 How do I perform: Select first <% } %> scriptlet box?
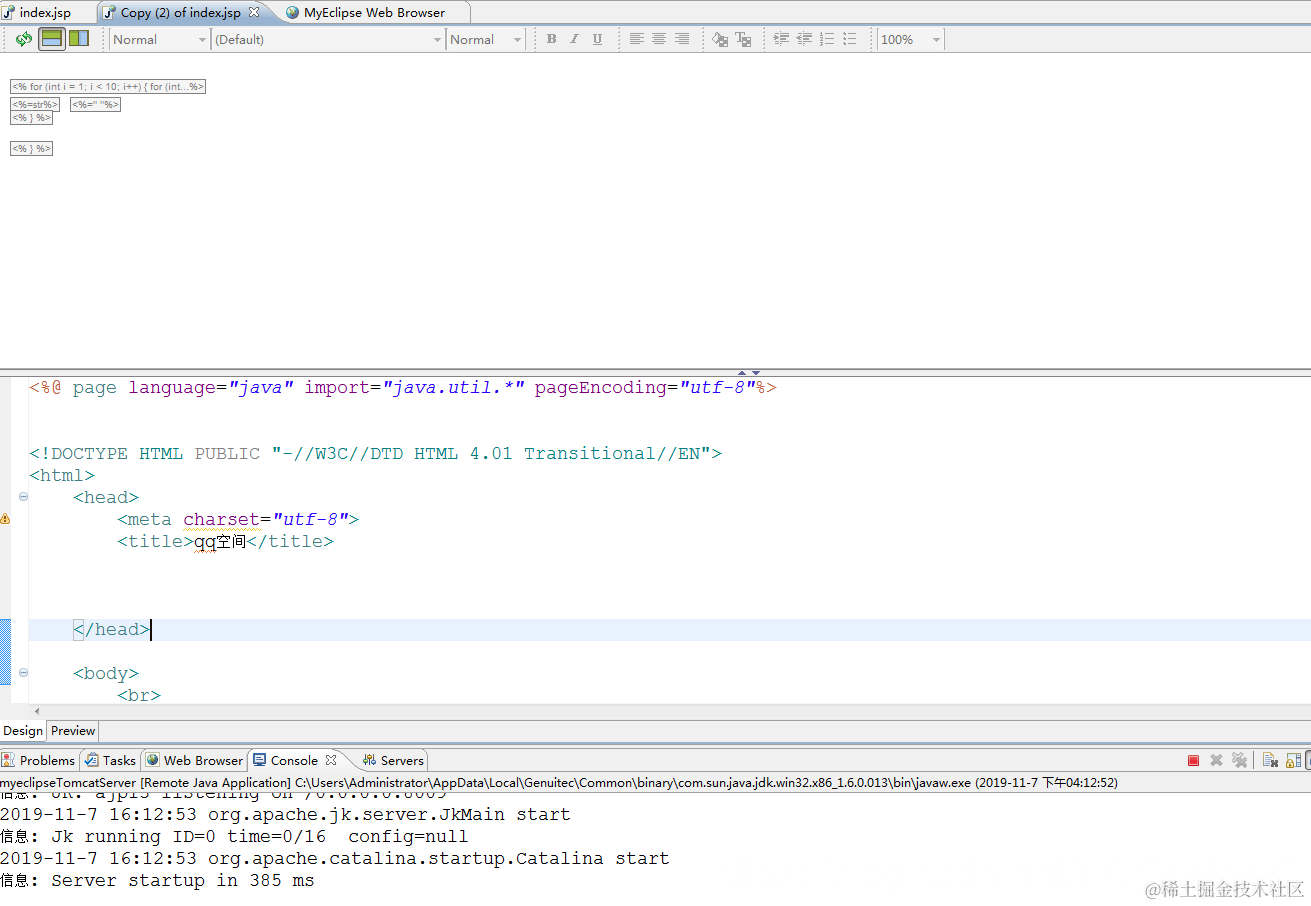click(x=31, y=118)
